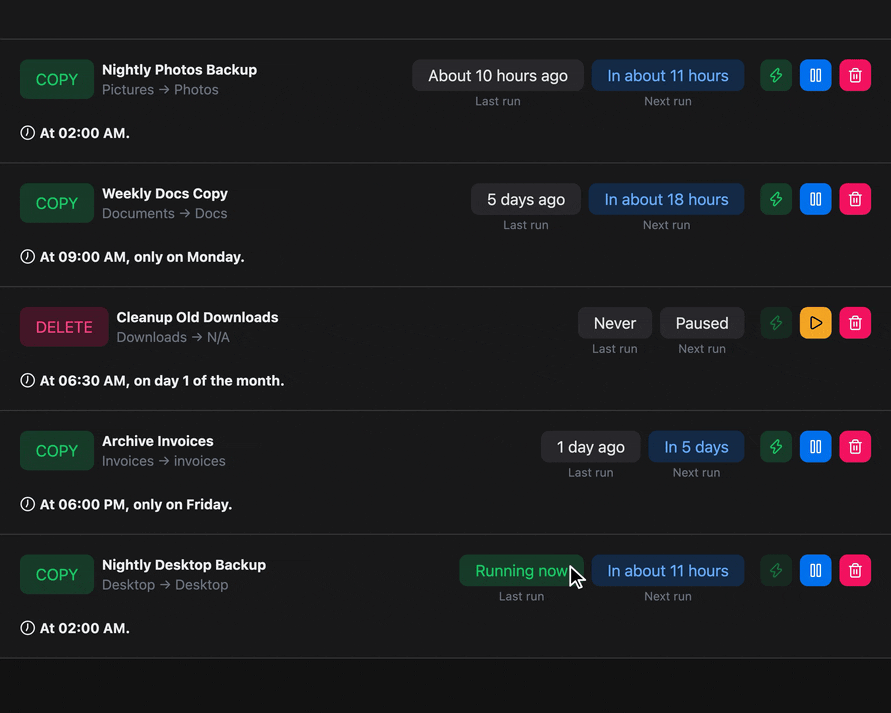Viewport: 891px width, 713px height.
Task: Click clock icon beside Desktop Backup schedule
Action: pos(27,628)
